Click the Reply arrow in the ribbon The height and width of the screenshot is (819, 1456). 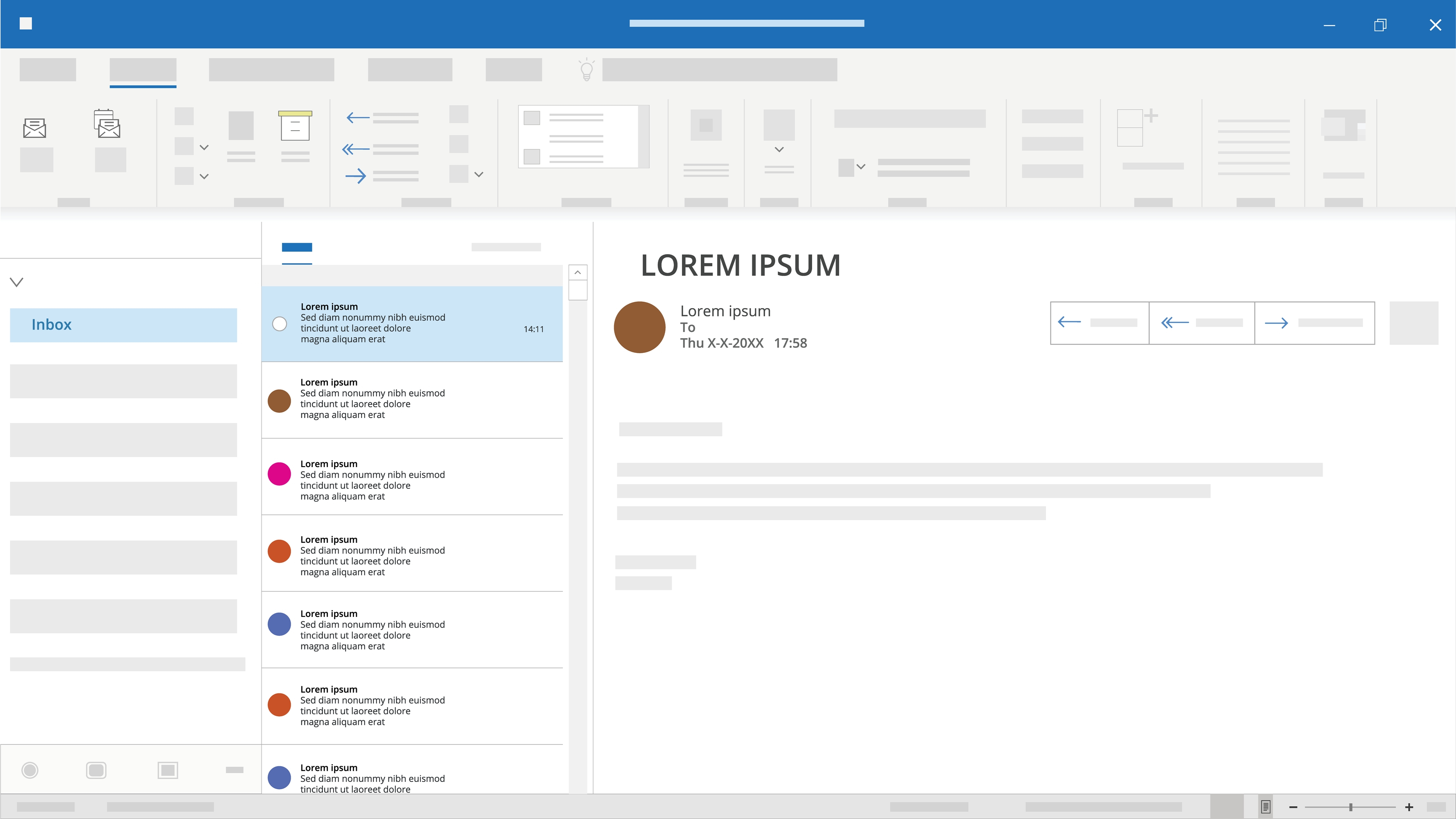358,117
